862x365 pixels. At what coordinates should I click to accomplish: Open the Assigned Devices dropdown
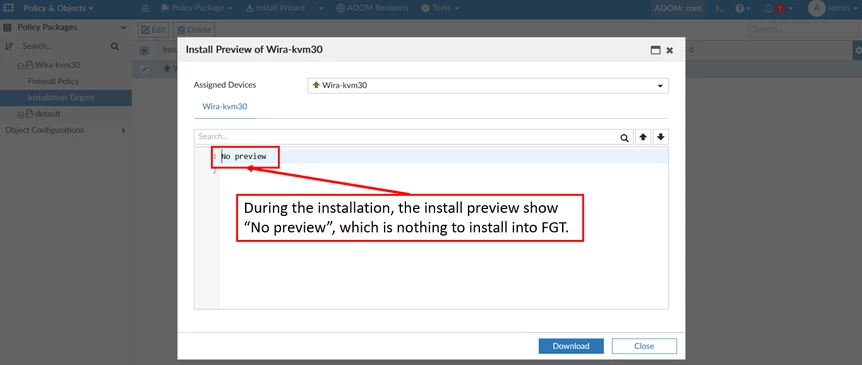488,86
